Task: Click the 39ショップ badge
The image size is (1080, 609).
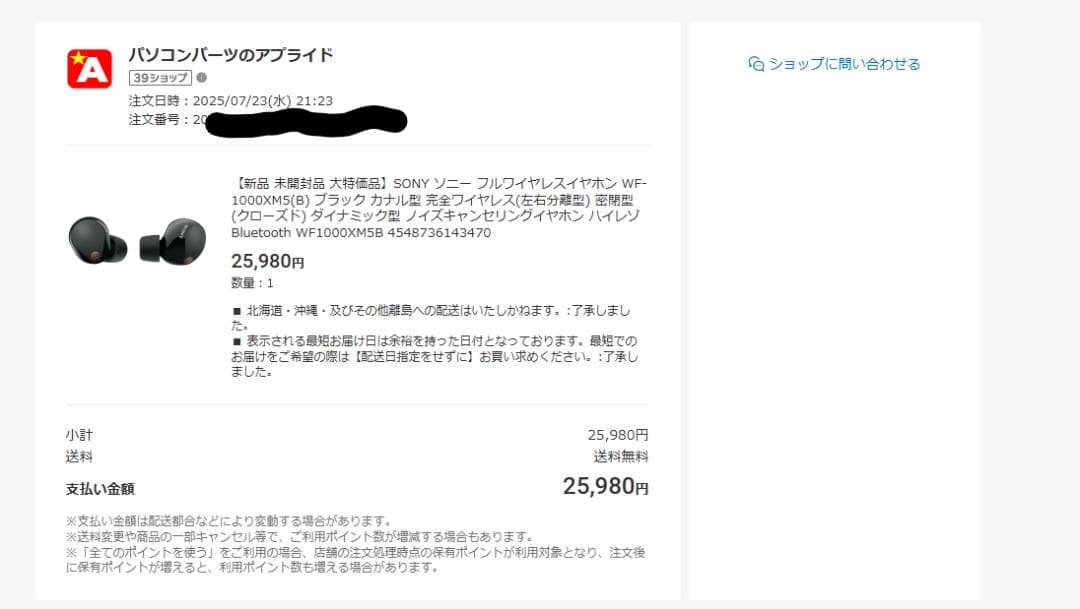Action: click(160, 78)
